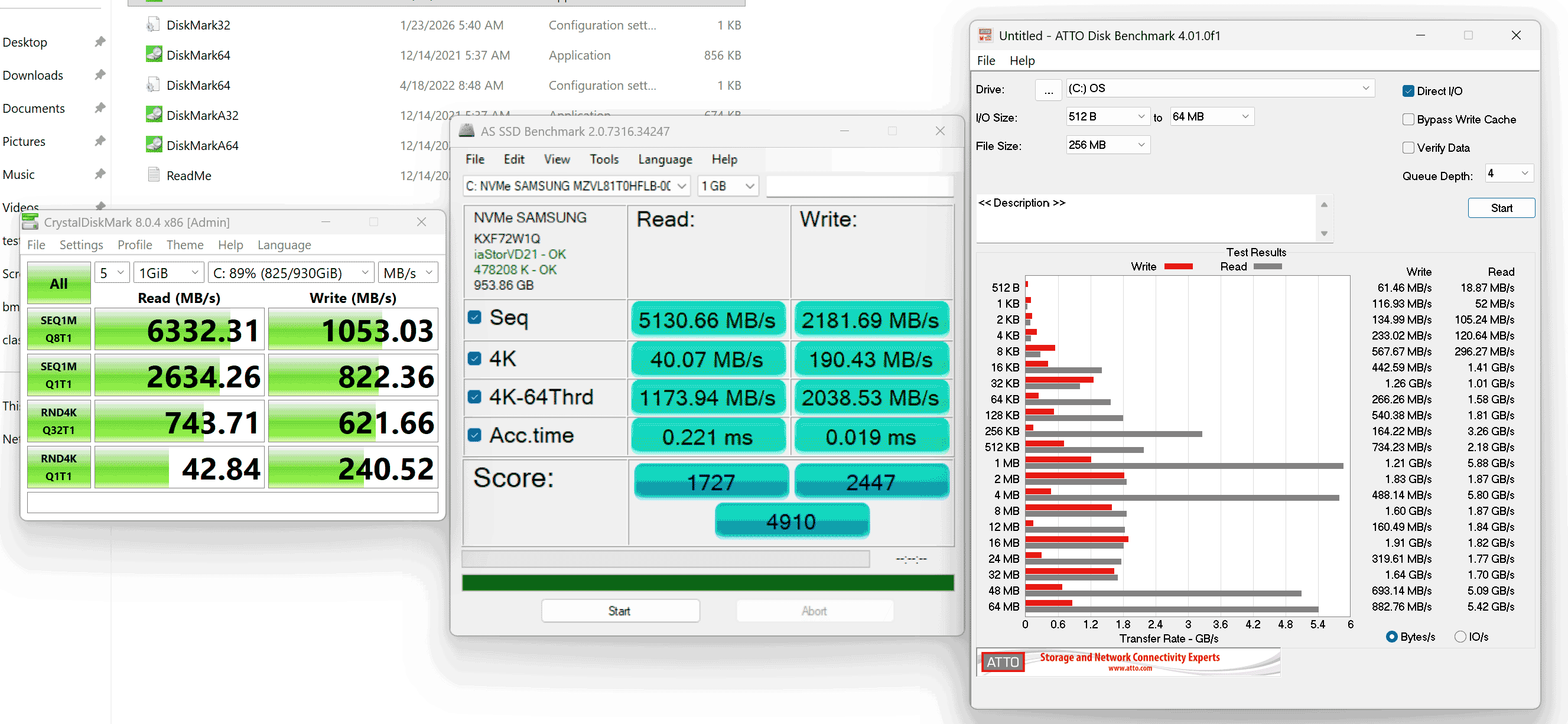Click the pin icon next to Desktop

[x=100, y=42]
